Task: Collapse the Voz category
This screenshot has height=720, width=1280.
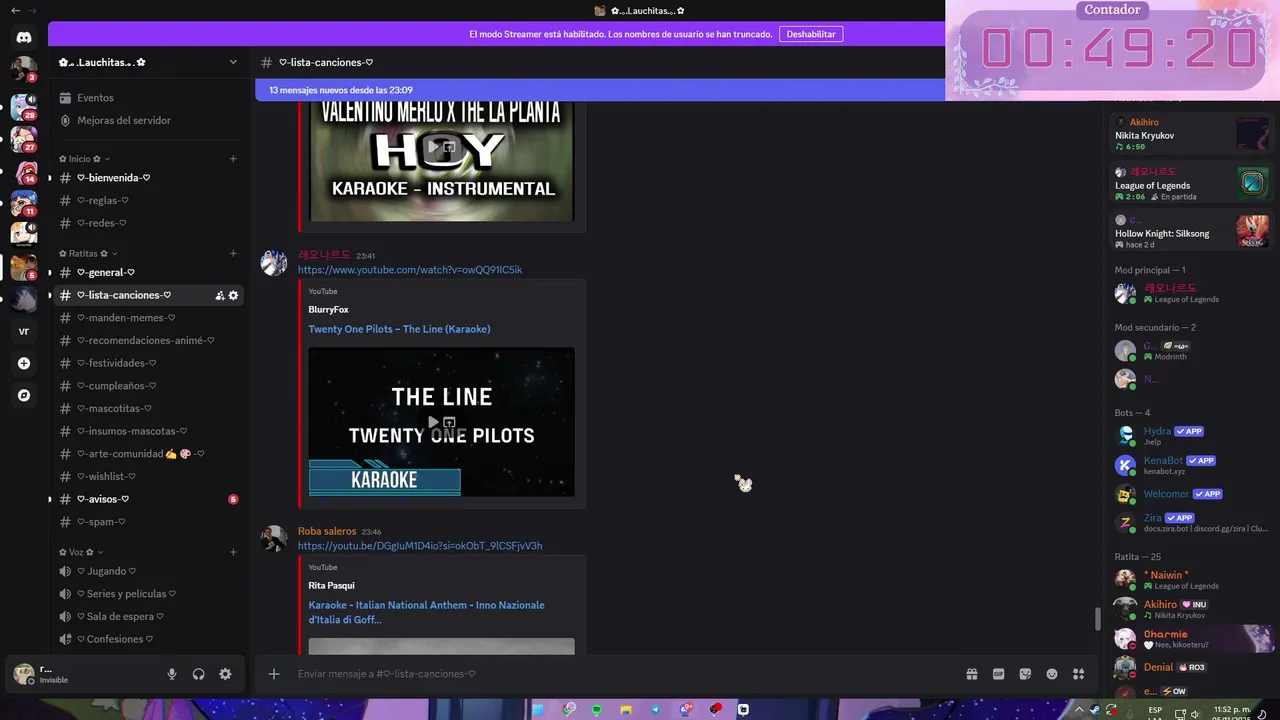Action: click(x=81, y=552)
